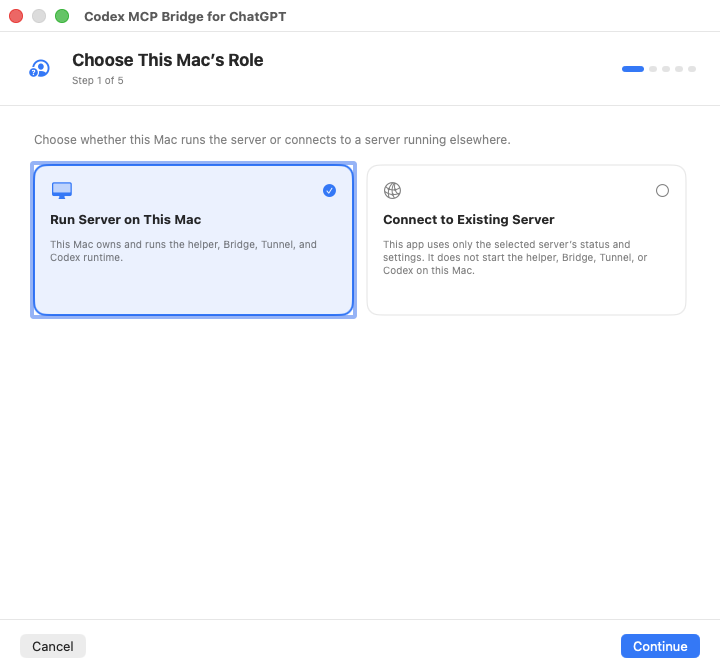
Task: Click the bridge help icon beside the title
Action: point(39,68)
